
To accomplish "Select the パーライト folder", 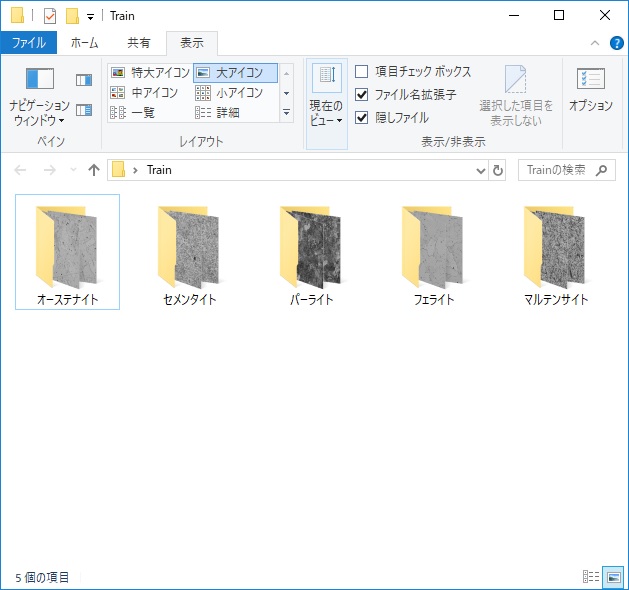I will 311,256.
